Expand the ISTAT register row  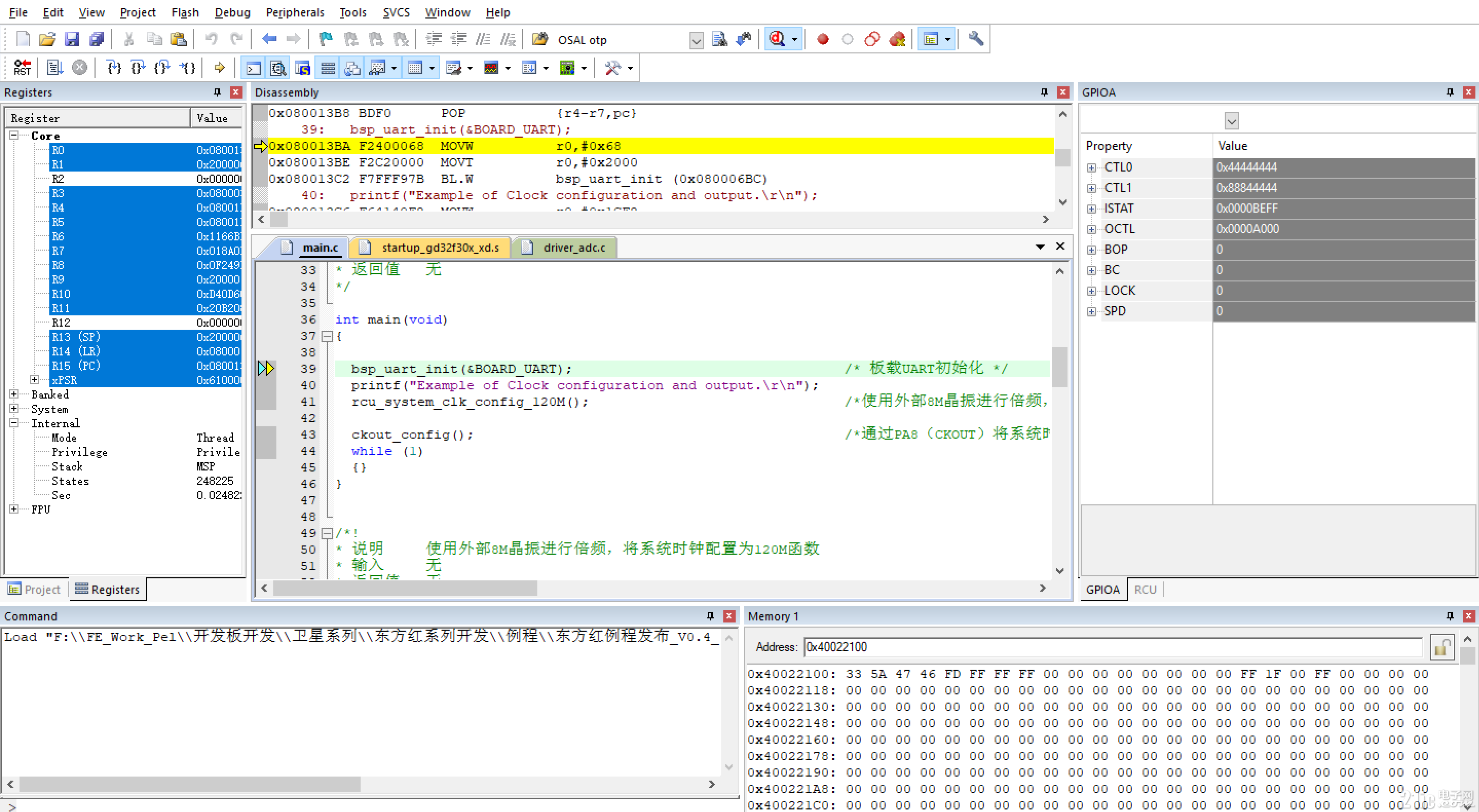point(1092,209)
